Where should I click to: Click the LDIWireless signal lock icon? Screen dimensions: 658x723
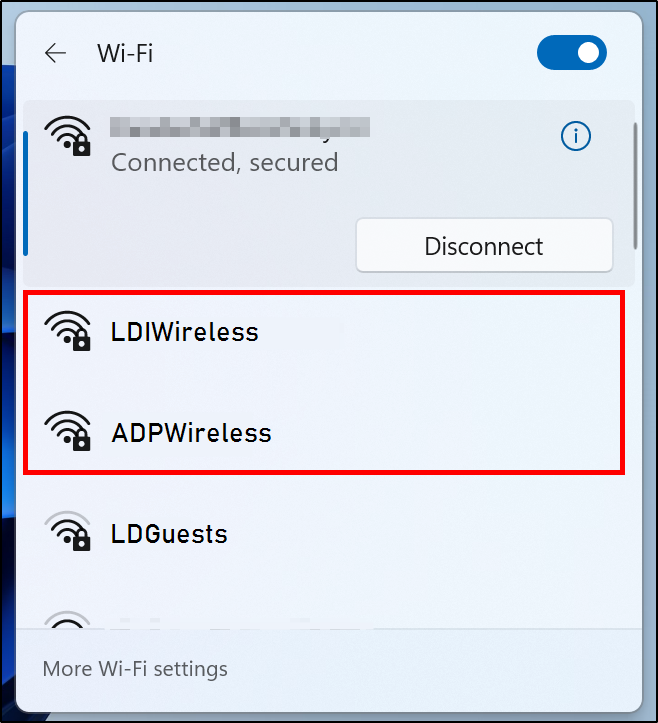tap(68, 331)
